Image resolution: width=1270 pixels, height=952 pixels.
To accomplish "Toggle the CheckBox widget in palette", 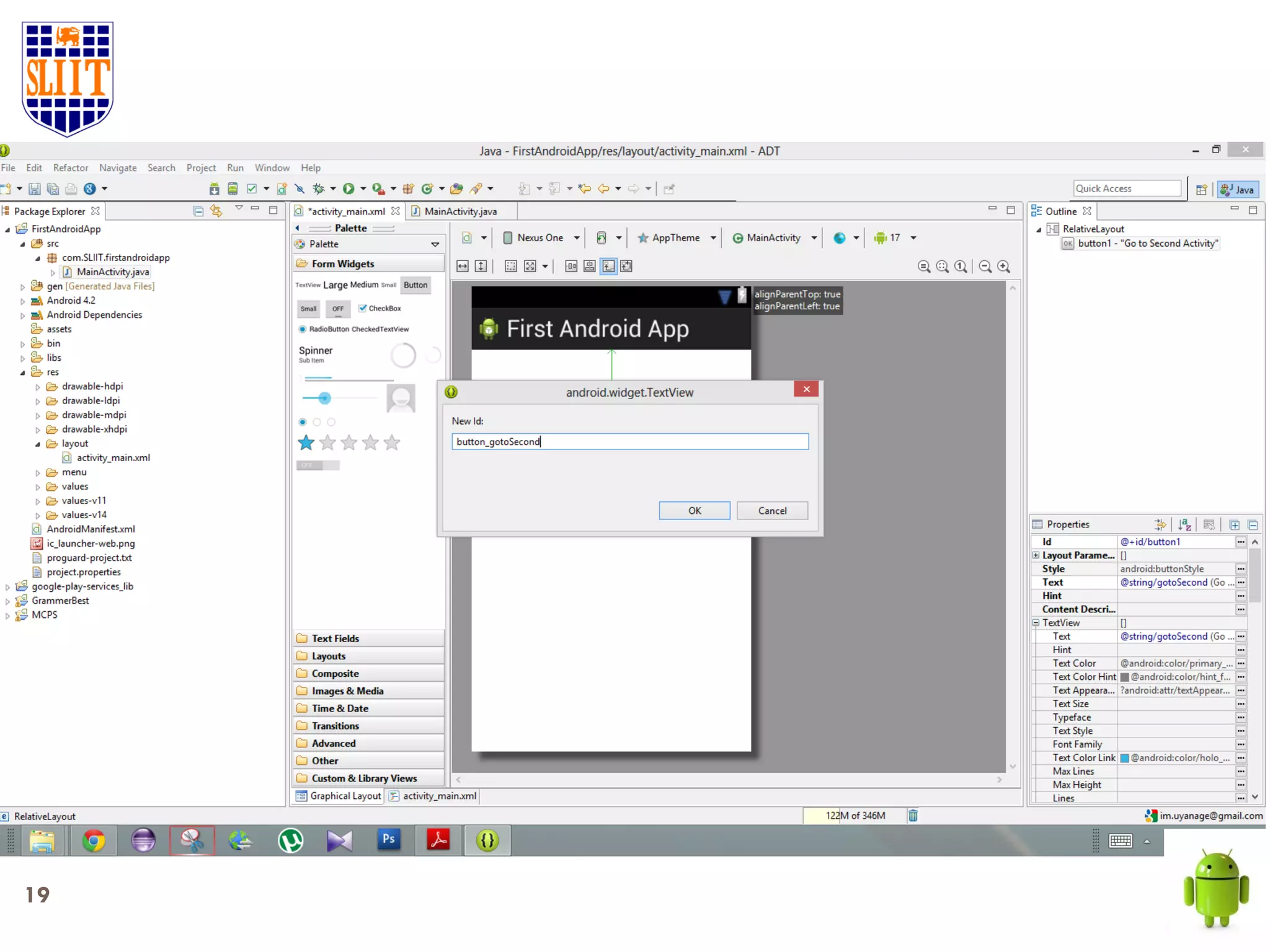I will 380,308.
